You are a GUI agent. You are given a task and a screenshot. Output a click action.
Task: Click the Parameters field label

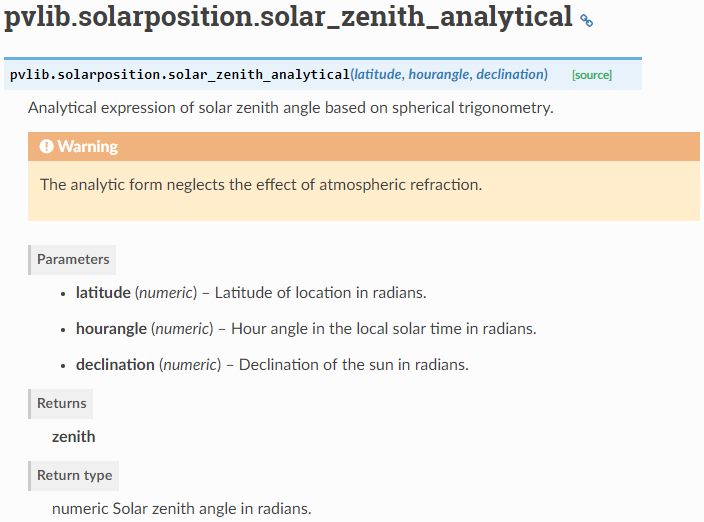tap(73, 259)
